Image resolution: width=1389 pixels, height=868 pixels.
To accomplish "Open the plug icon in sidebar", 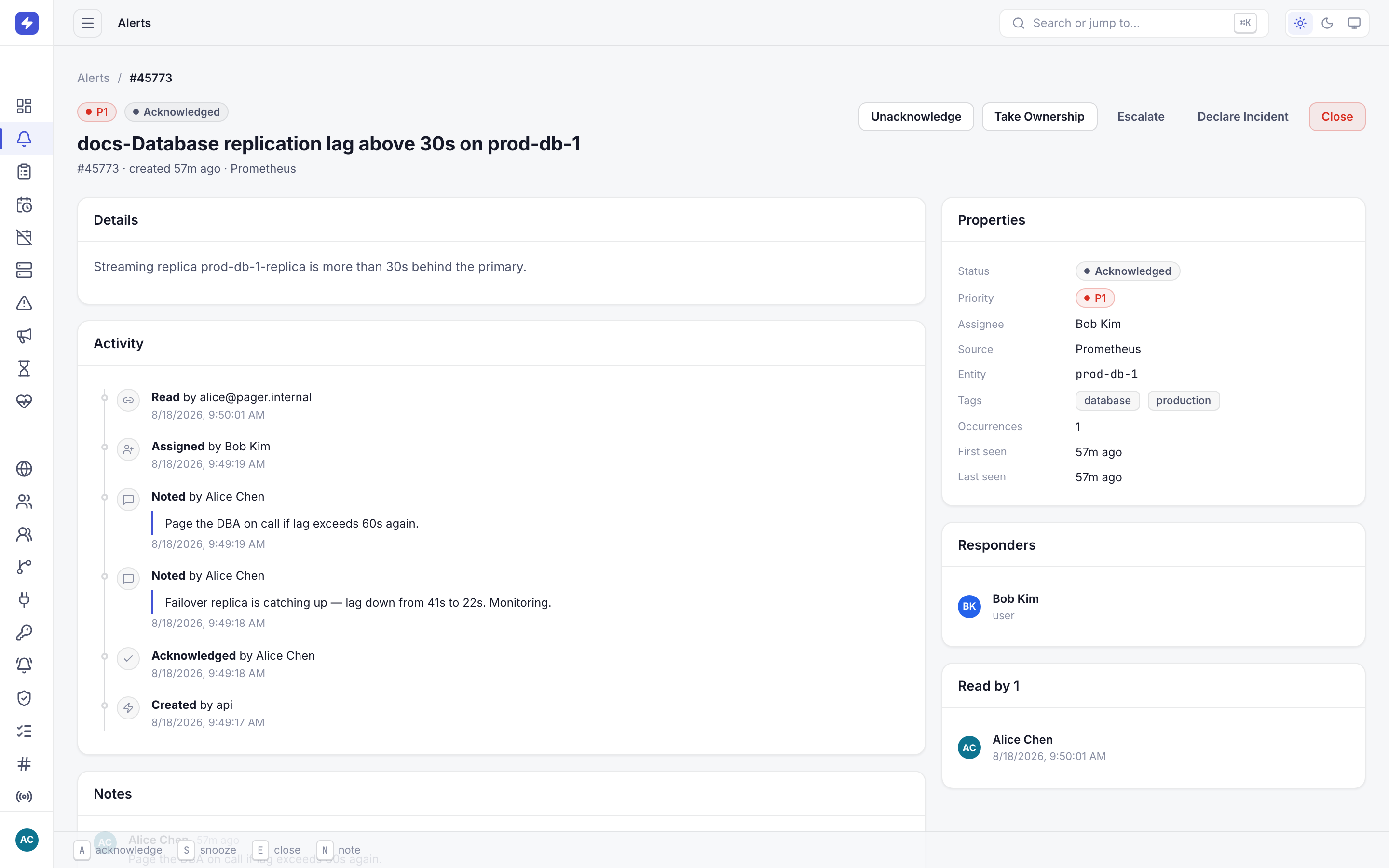I will [x=24, y=600].
